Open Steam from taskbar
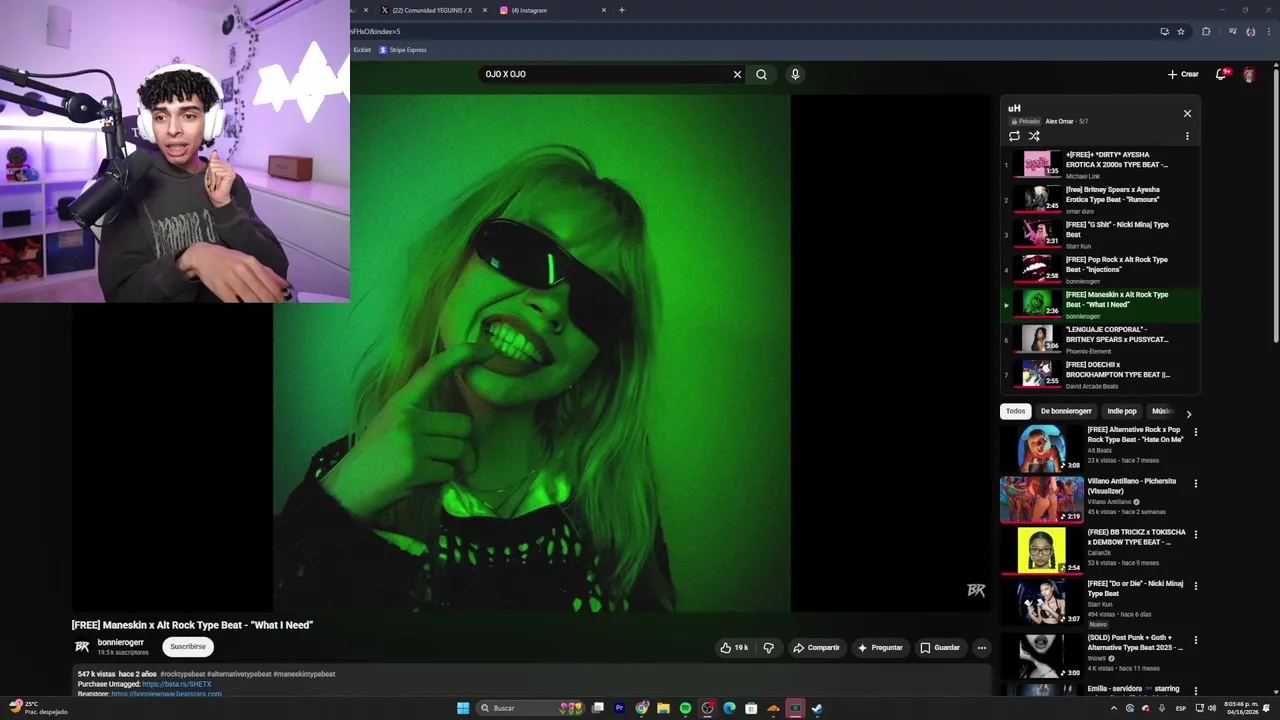Image resolution: width=1280 pixels, height=720 pixels. [817, 708]
